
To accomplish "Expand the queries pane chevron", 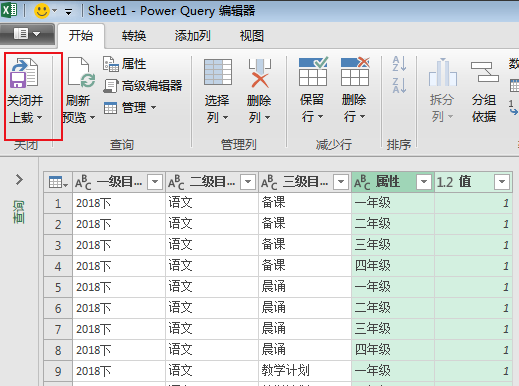I will click(19, 180).
